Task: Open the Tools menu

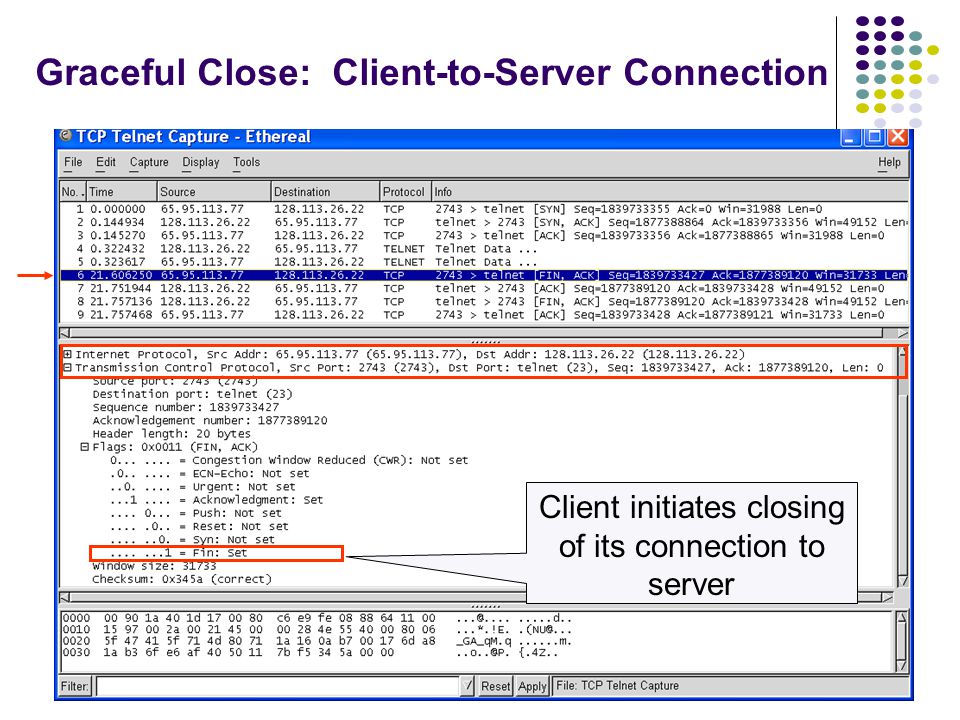Action: click(246, 162)
